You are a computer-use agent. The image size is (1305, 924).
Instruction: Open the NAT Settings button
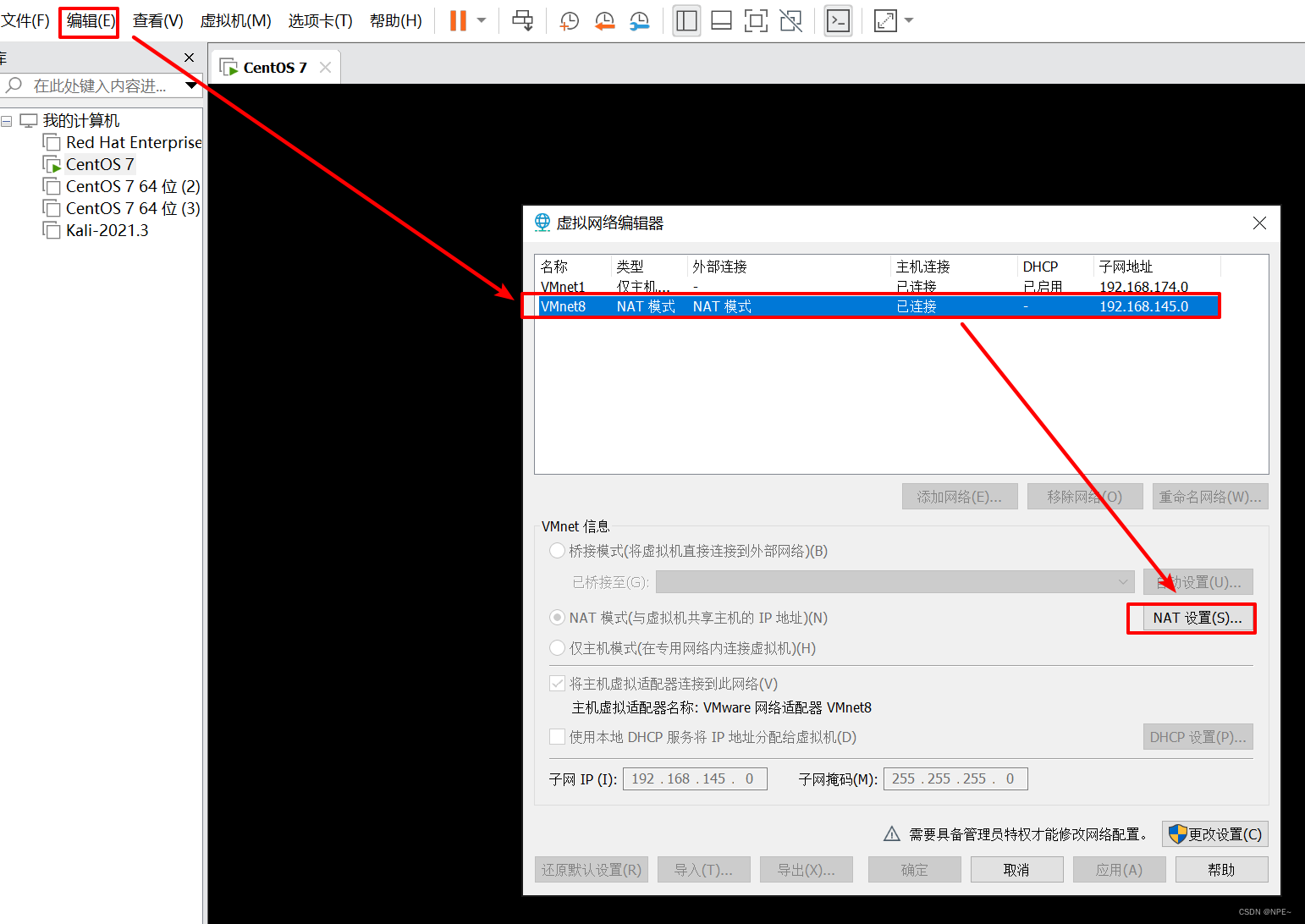click(x=1197, y=618)
